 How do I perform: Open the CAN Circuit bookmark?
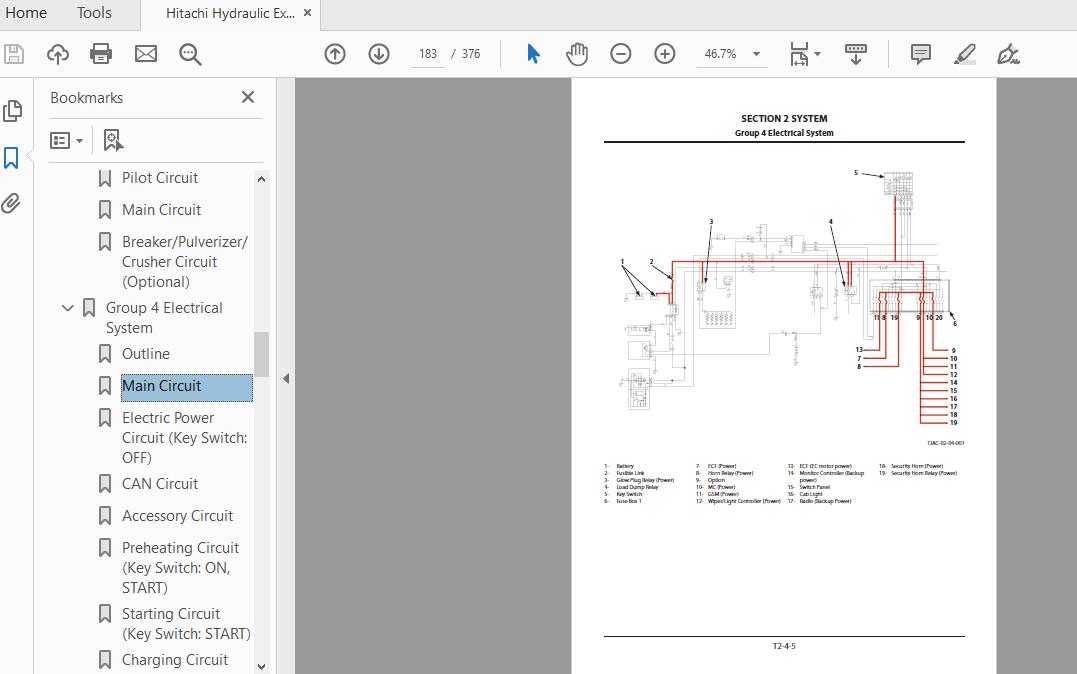click(x=160, y=484)
